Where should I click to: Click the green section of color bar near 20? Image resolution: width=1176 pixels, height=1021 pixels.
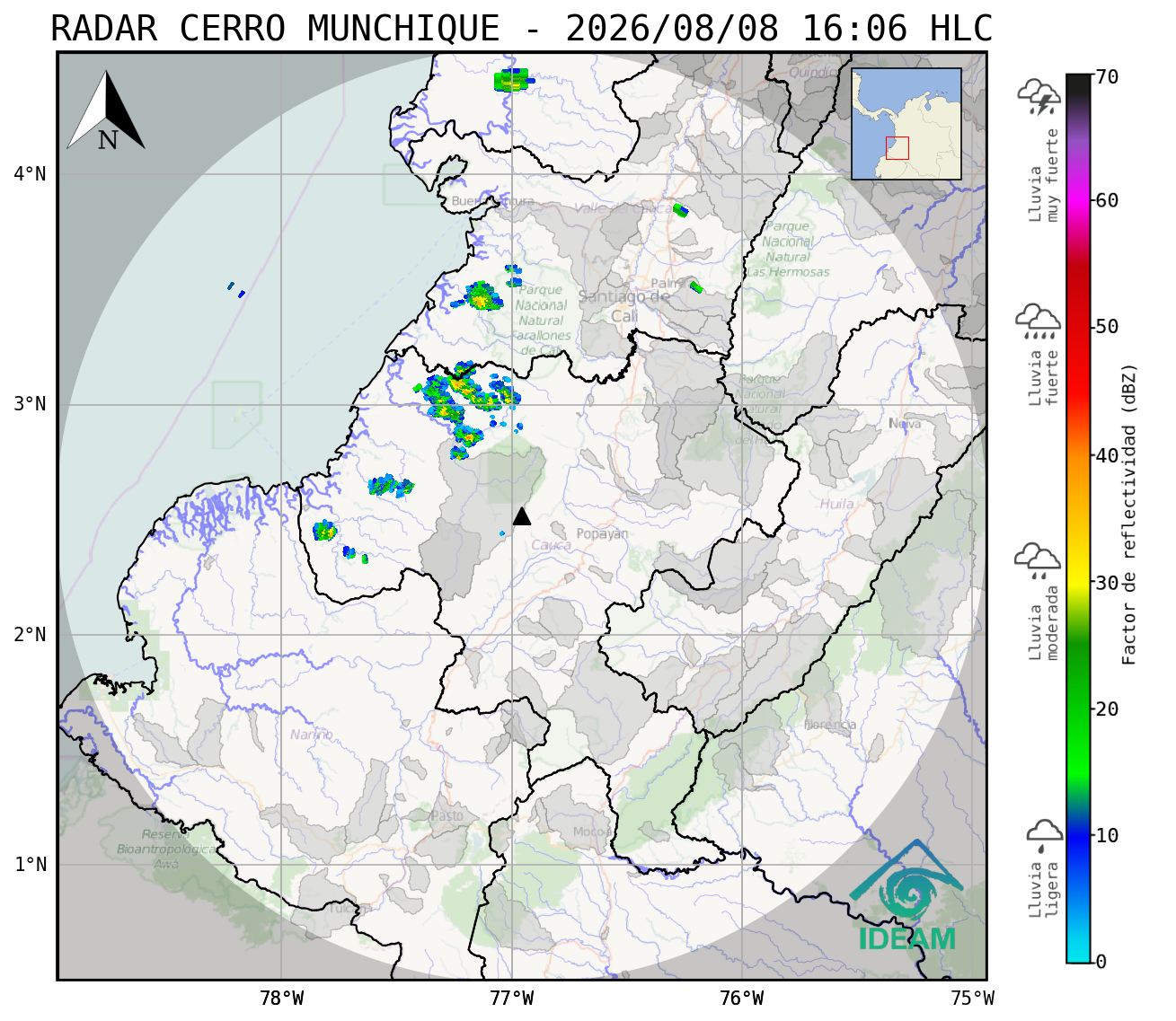point(1078,709)
